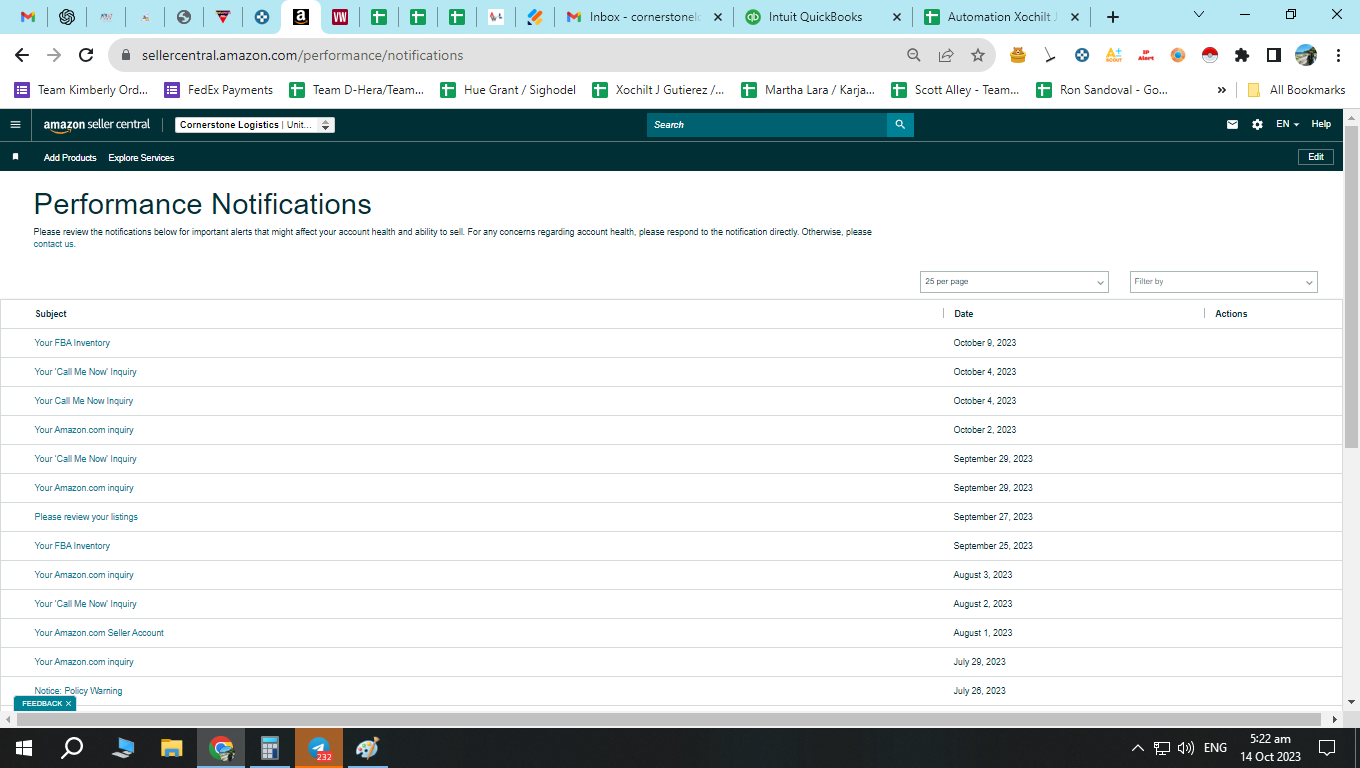The height and width of the screenshot is (768, 1360).
Task: Switch to the Gmail first tab
Action: point(28,17)
